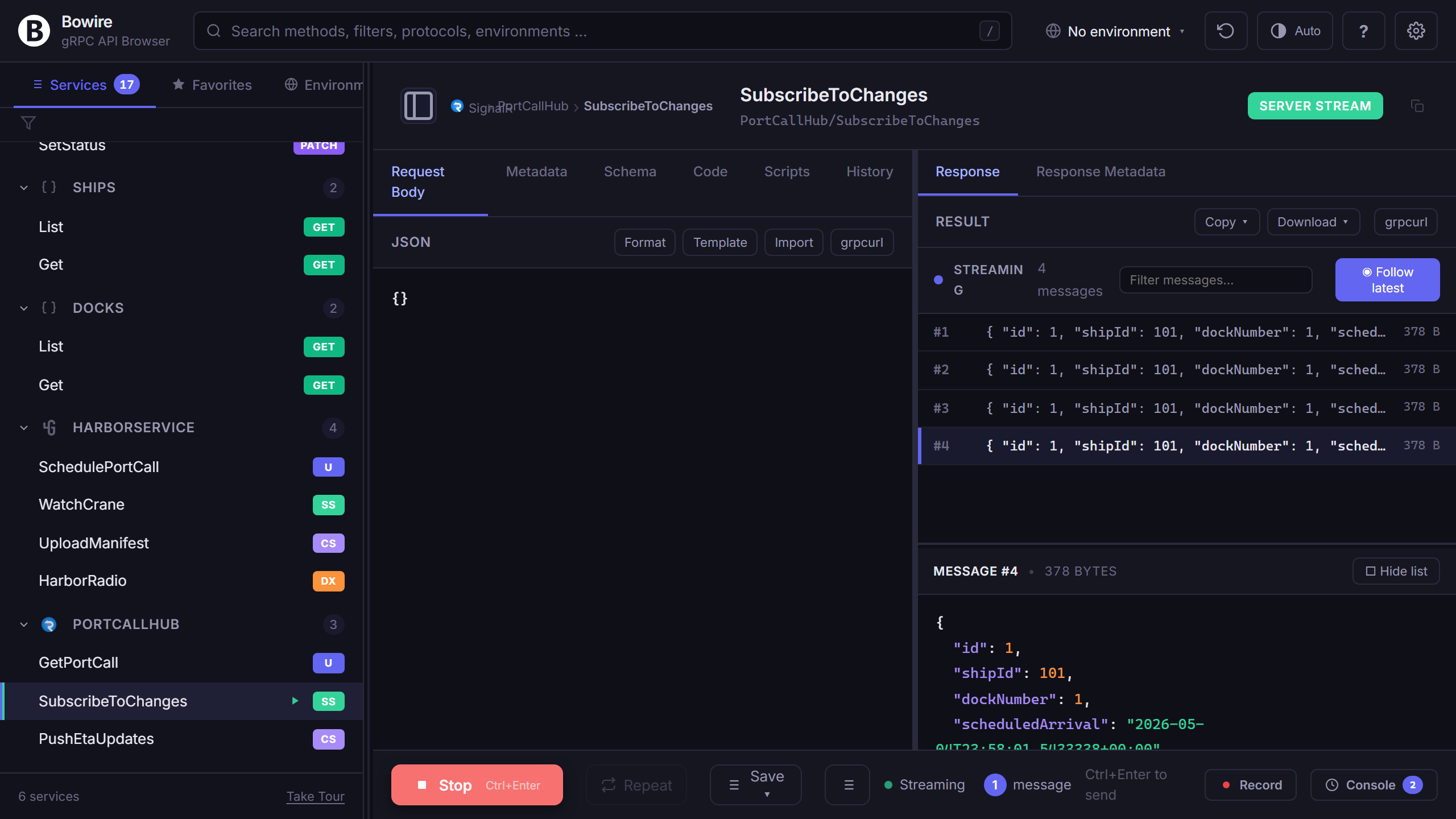Click the filter funnel icon in sidebar
Screen dimensions: 1456x819
click(x=28, y=122)
